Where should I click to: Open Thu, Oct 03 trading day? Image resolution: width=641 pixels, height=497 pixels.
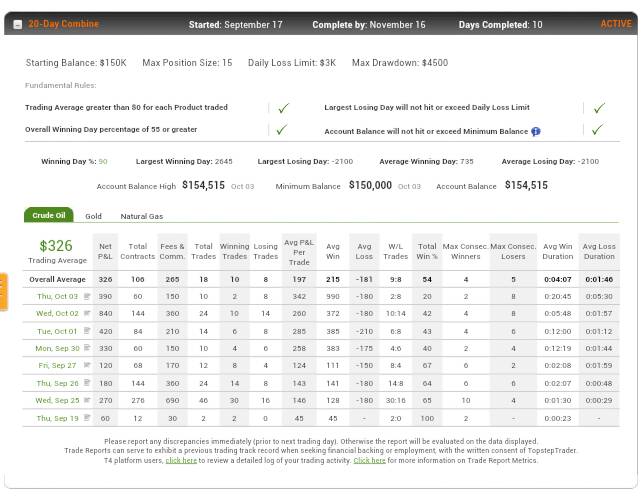pyautogui.click(x=57, y=296)
